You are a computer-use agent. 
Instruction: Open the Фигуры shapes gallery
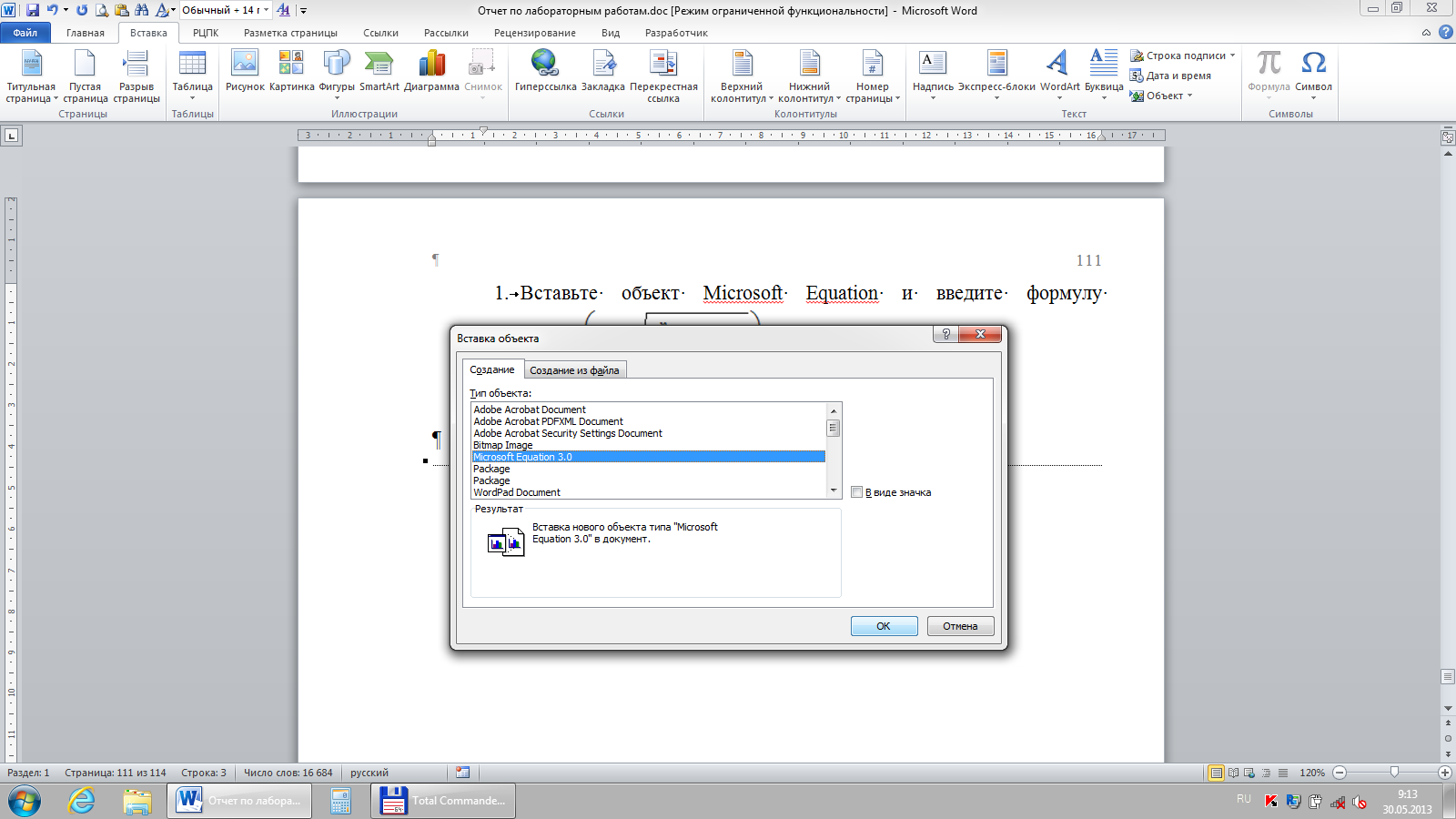[337, 75]
